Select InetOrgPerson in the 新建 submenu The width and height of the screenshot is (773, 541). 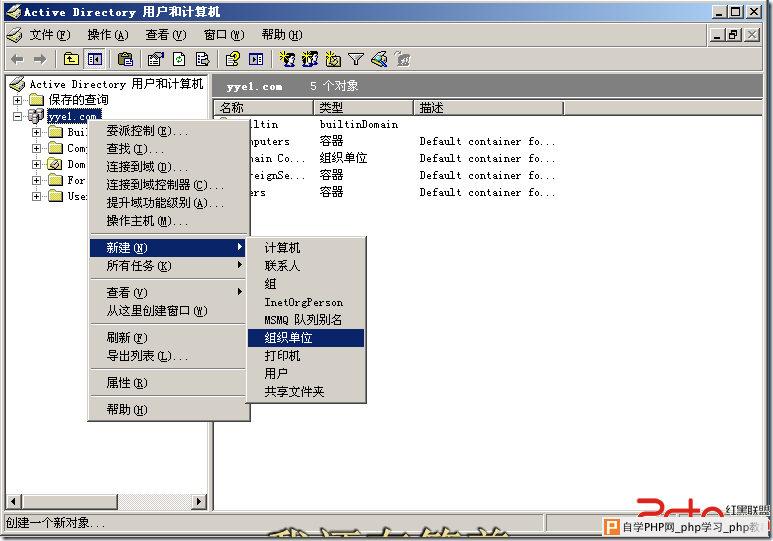click(306, 302)
